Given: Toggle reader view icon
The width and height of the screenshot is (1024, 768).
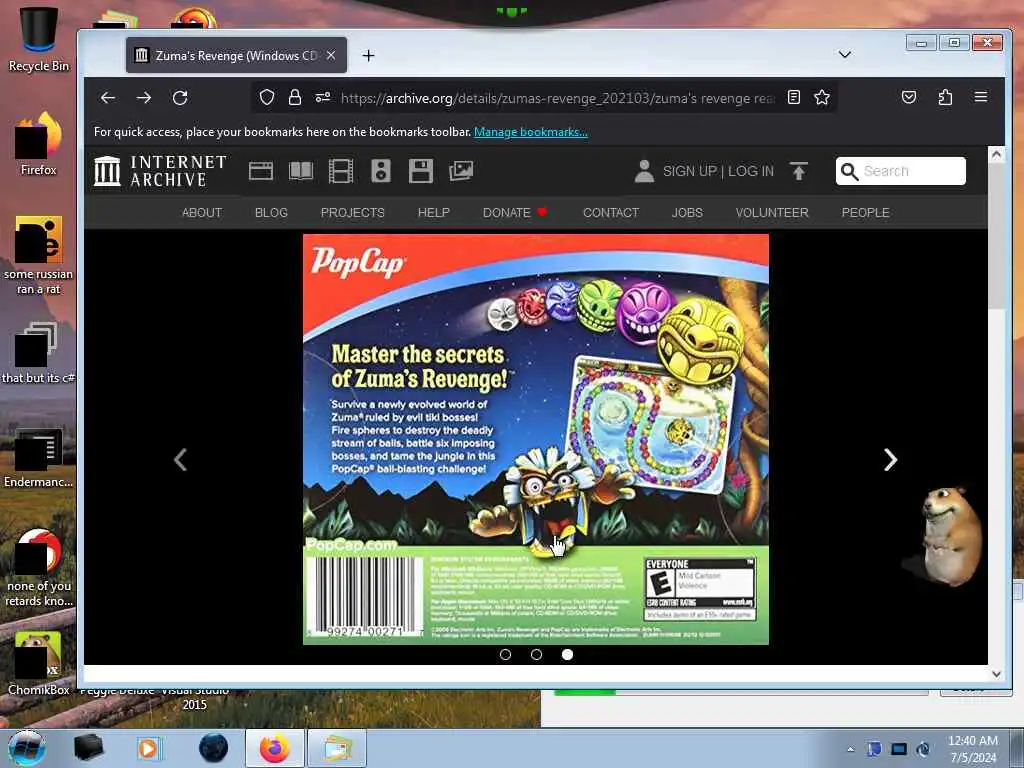Looking at the screenshot, I should [793, 97].
